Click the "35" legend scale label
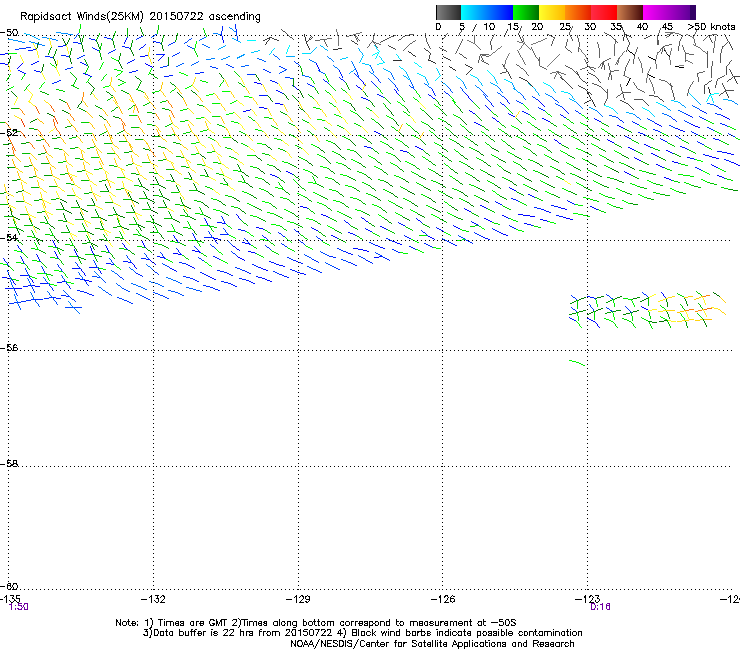Viewport: 740px width, 650px height. click(616, 27)
